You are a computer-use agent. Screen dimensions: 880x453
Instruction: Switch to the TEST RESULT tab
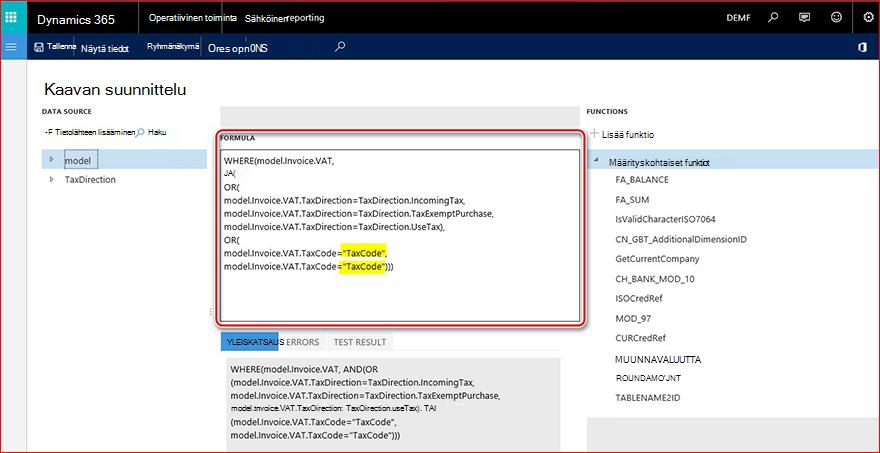[x=360, y=342]
